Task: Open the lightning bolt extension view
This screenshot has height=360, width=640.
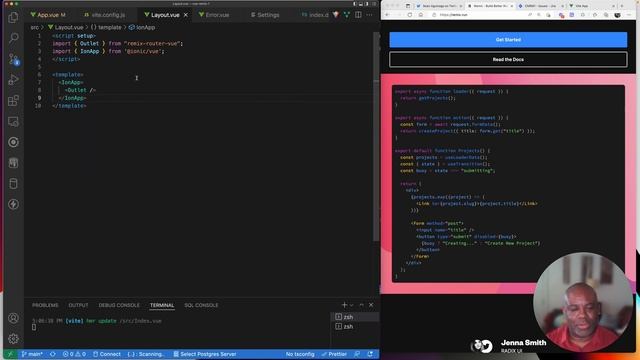Action: pos(13,204)
